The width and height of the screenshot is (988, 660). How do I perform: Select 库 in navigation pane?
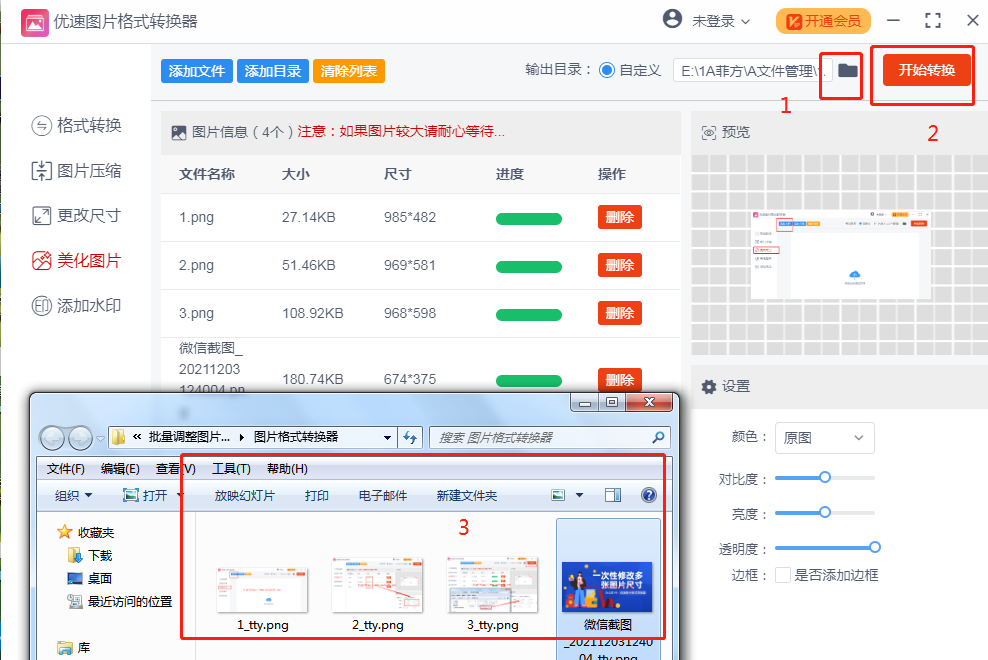coord(74,648)
